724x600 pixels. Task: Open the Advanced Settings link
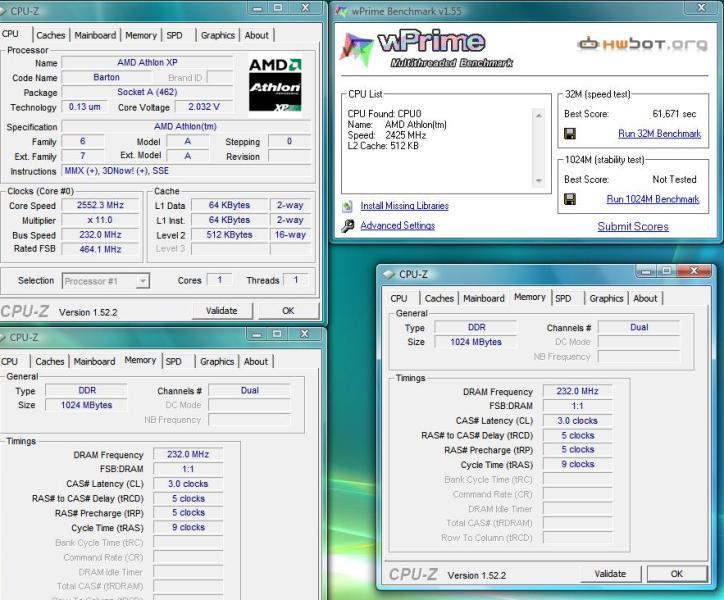coord(398,226)
